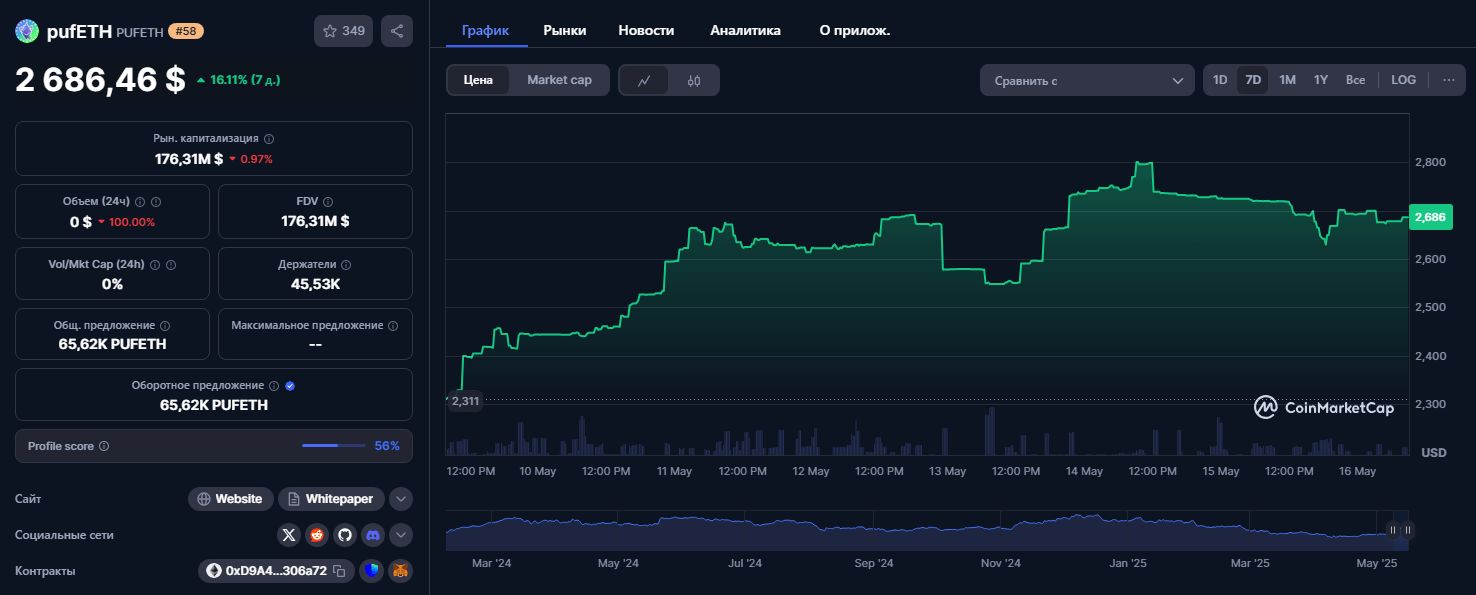Switch chart to Market cap mode
1476x595 pixels.
tap(559, 80)
